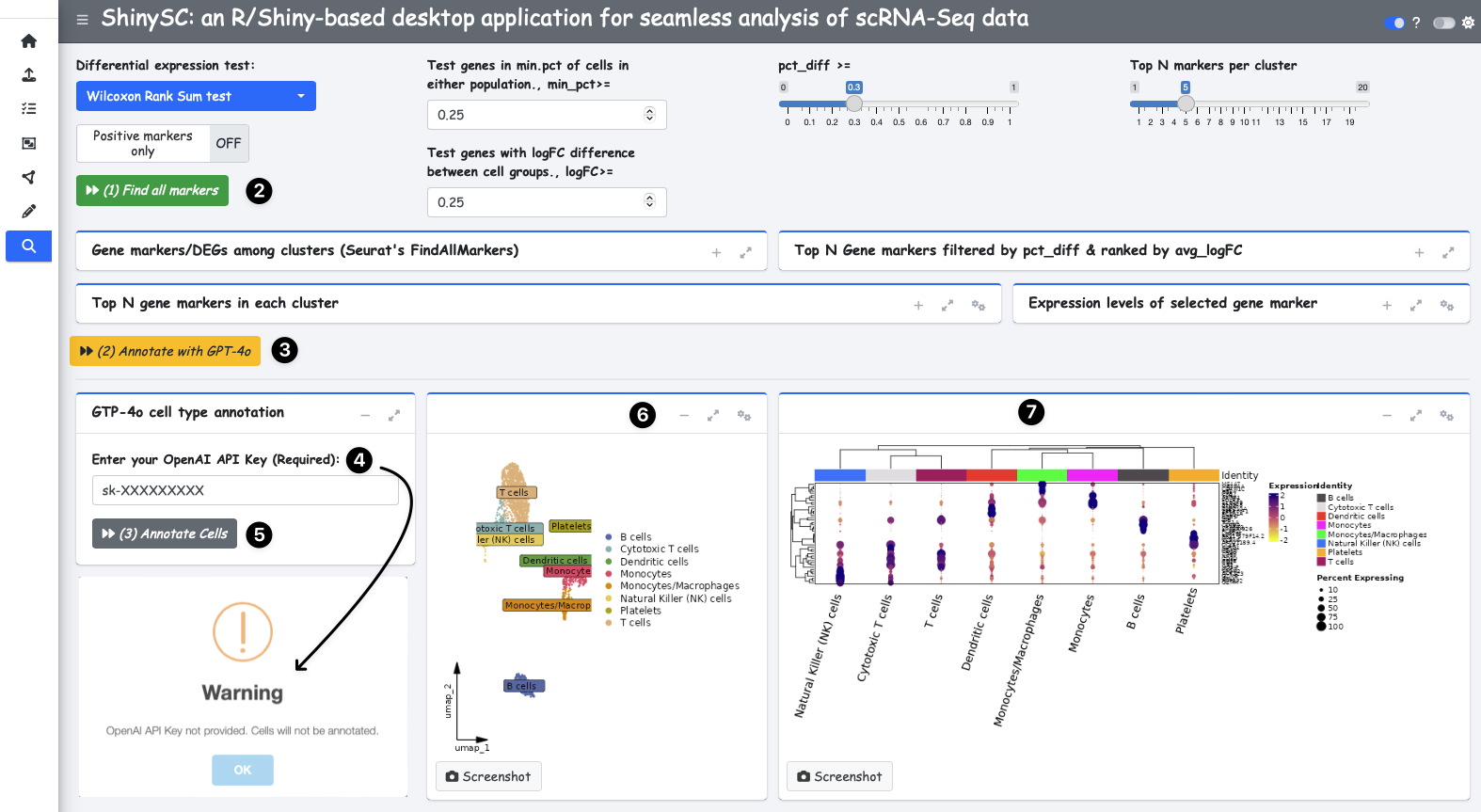Collapse the GTP-4o cell type annotation panel

365,416
